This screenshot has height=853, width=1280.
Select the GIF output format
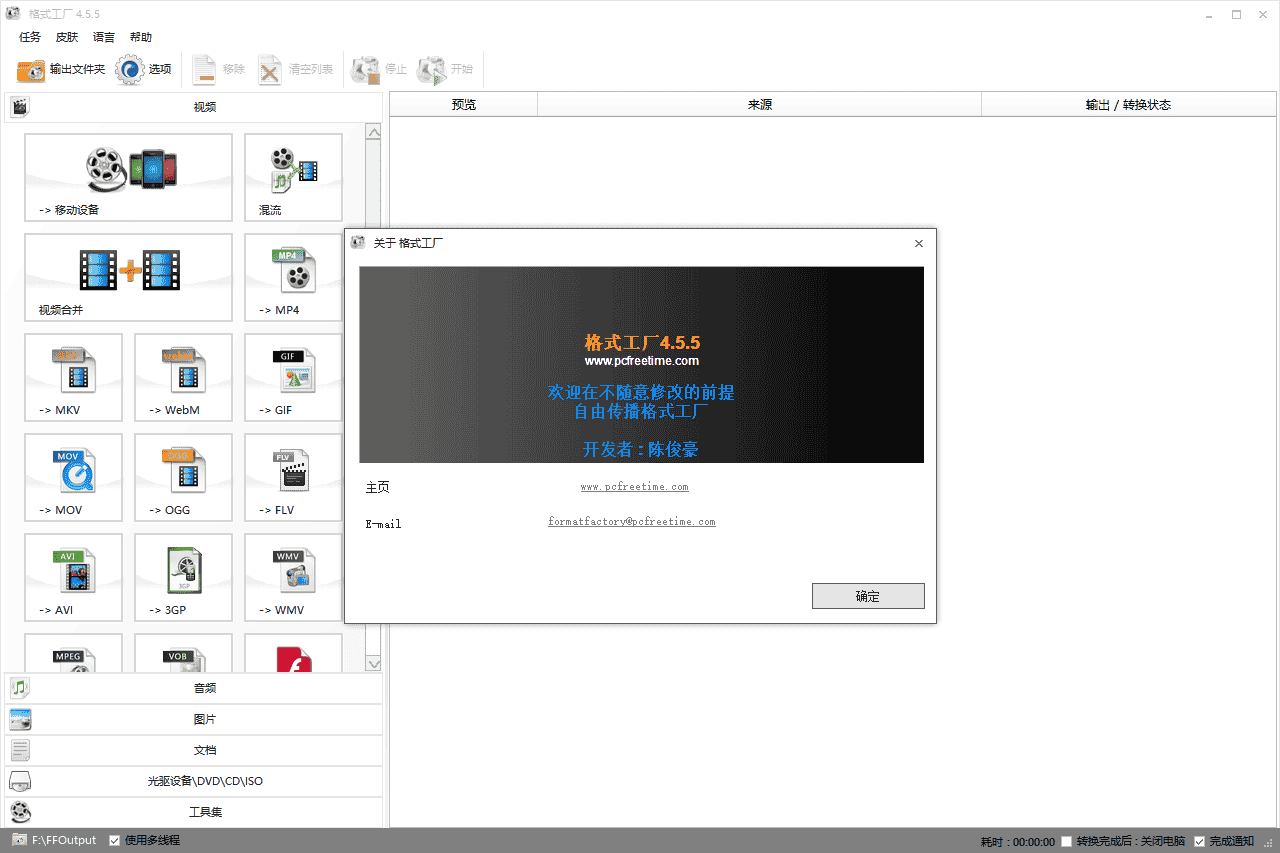pyautogui.click(x=293, y=378)
